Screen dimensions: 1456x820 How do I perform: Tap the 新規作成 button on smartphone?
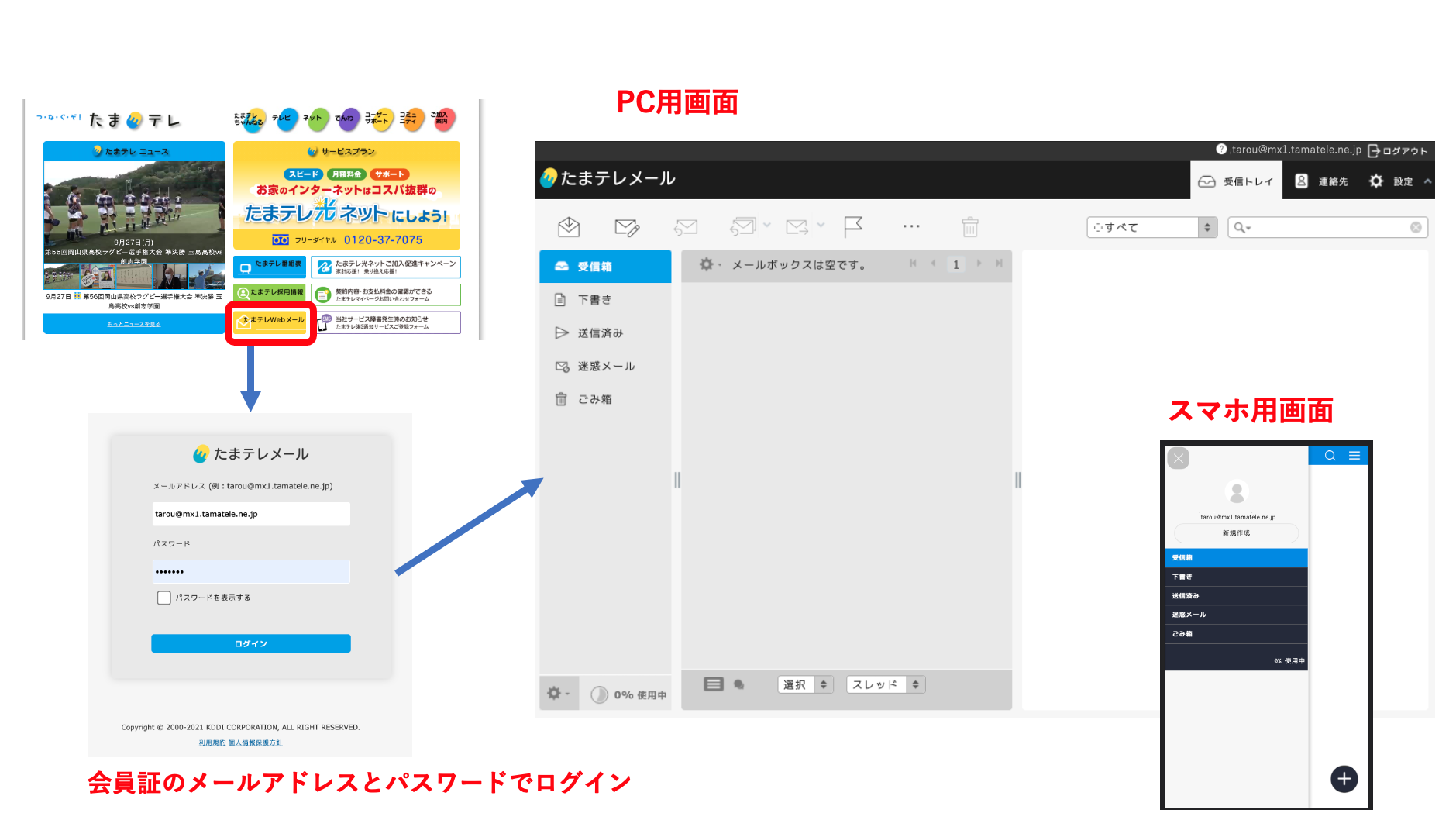click(x=1237, y=533)
